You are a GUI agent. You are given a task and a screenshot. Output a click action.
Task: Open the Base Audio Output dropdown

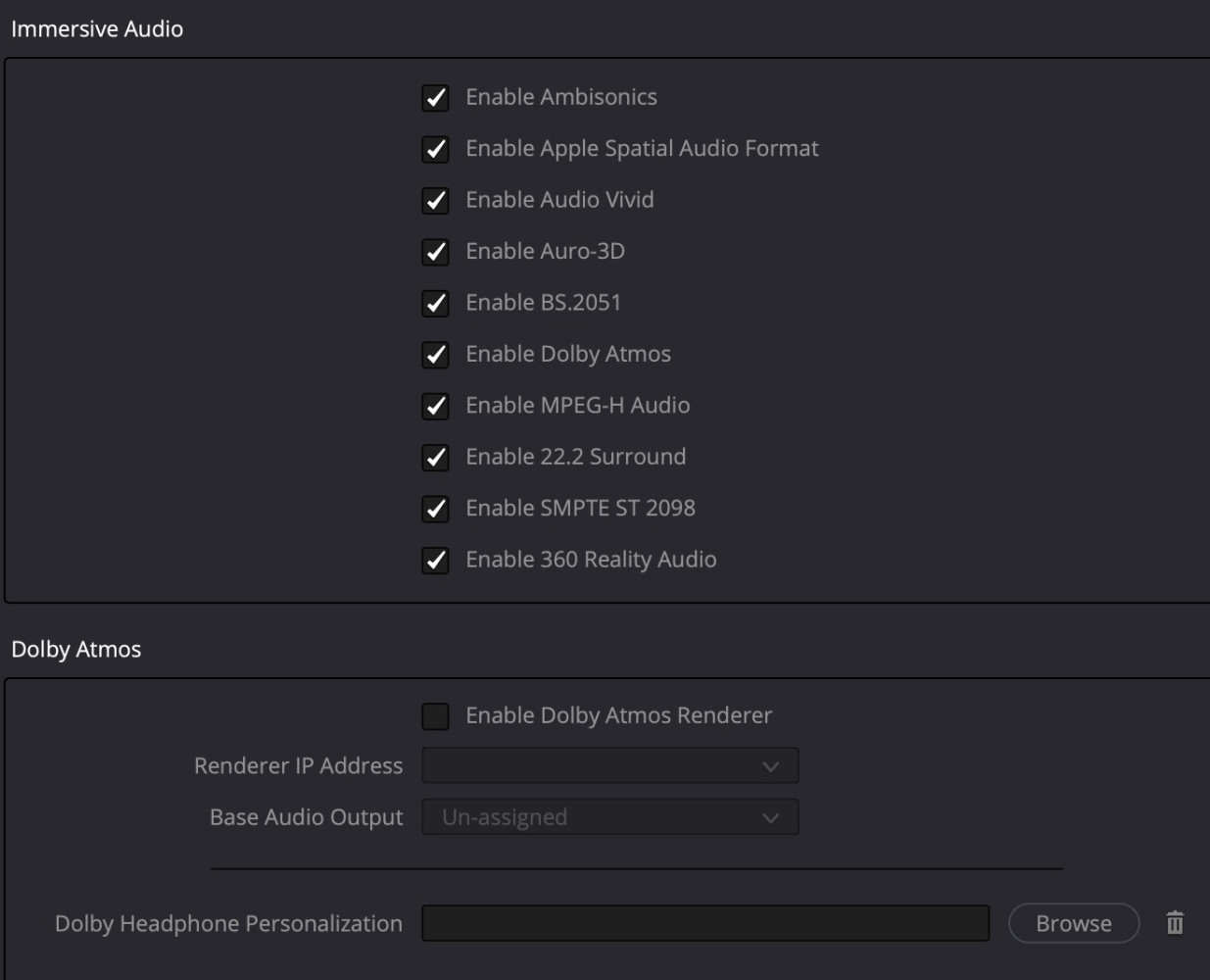pos(610,817)
